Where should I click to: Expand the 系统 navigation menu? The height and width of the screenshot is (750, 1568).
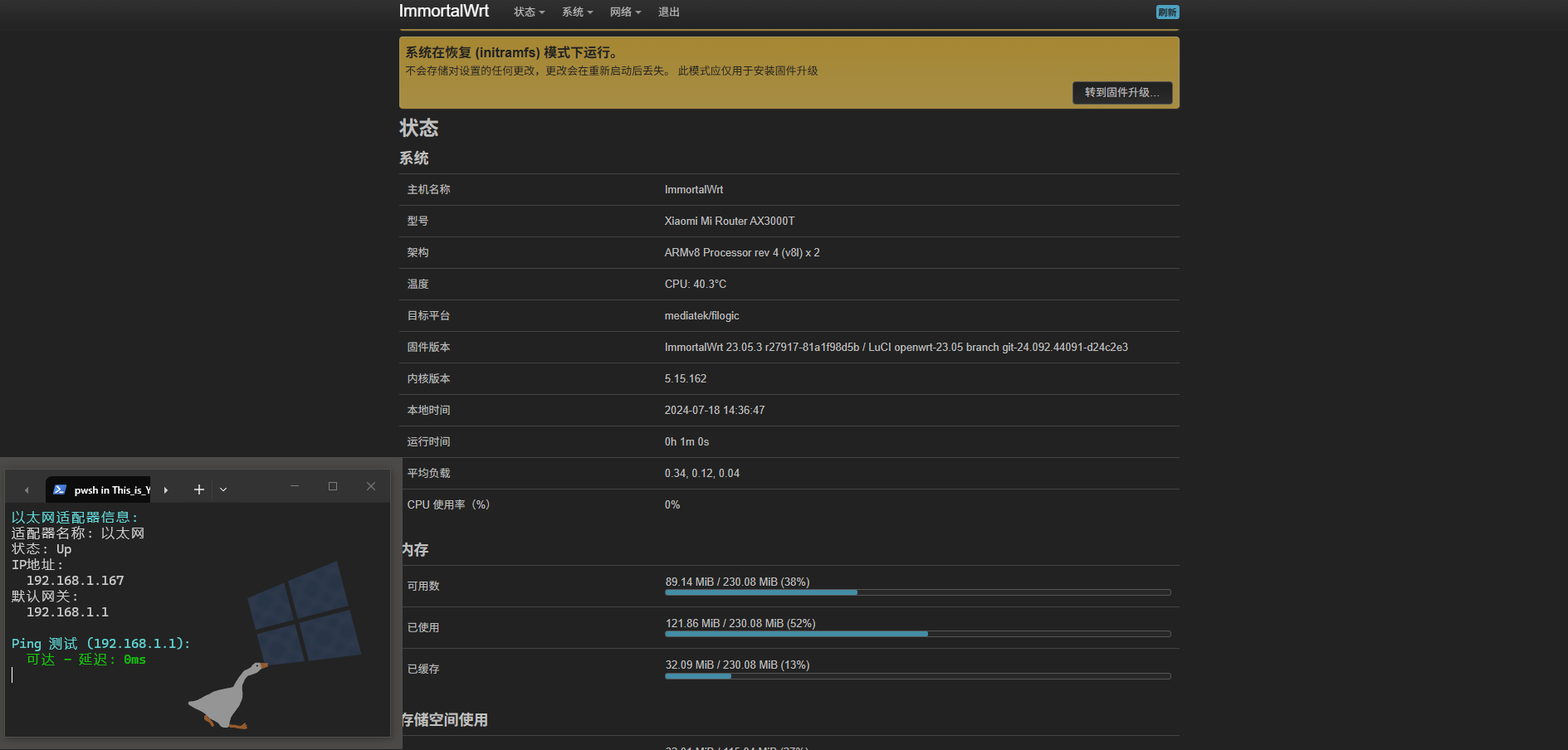tap(577, 12)
